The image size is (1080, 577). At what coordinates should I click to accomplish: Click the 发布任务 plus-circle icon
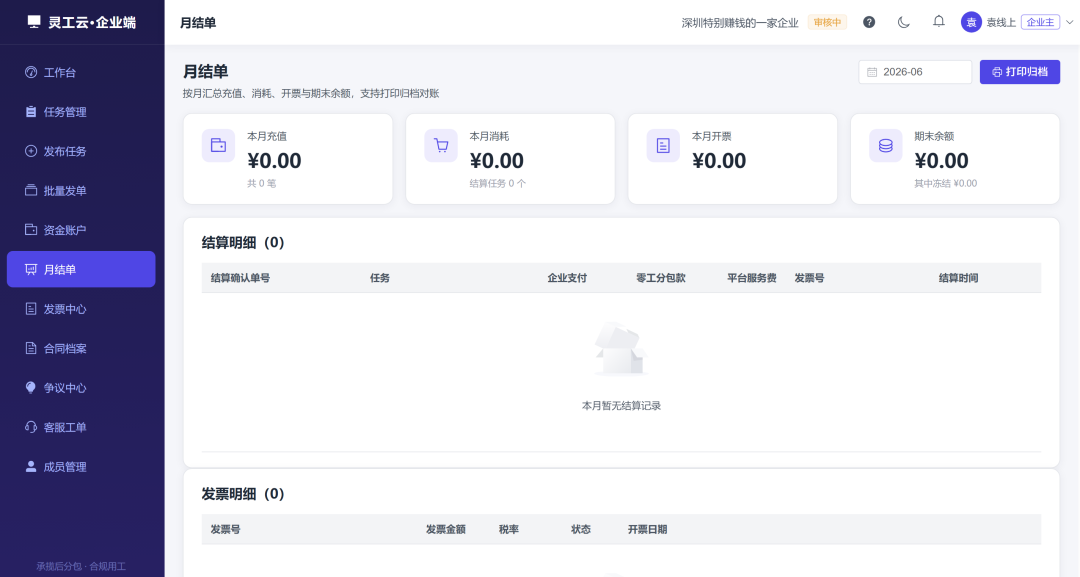pyautogui.click(x=31, y=151)
